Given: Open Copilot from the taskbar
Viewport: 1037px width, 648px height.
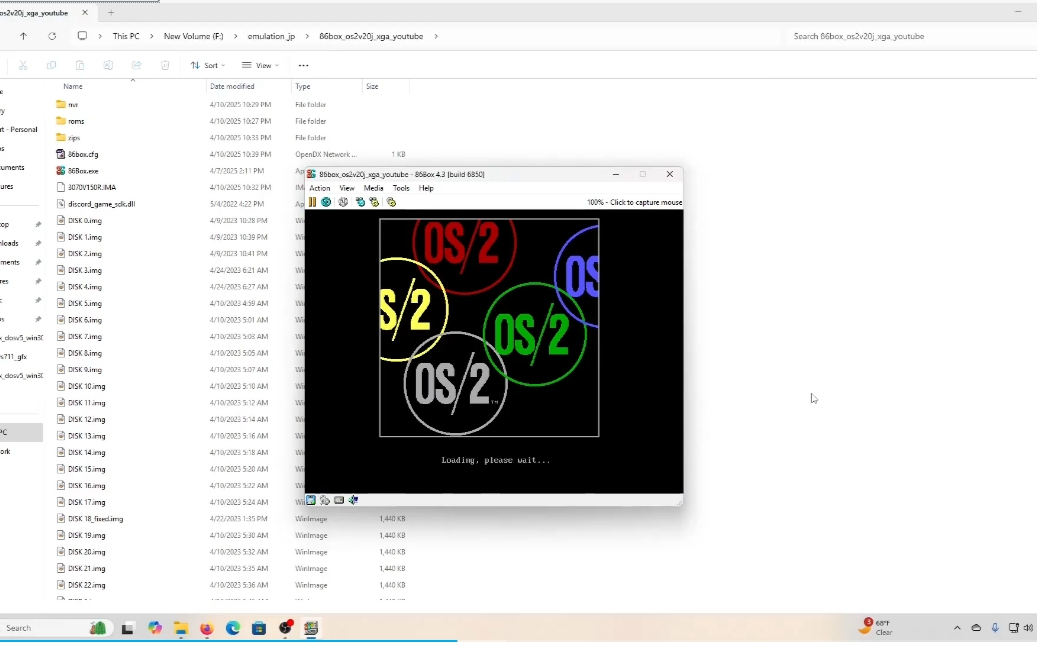Looking at the screenshot, I should point(155,628).
